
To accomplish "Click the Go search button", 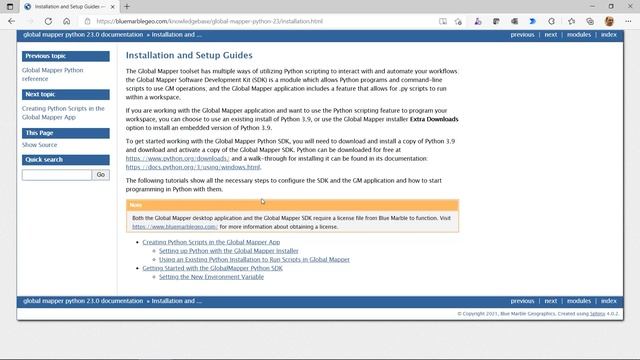I will 101,175.
